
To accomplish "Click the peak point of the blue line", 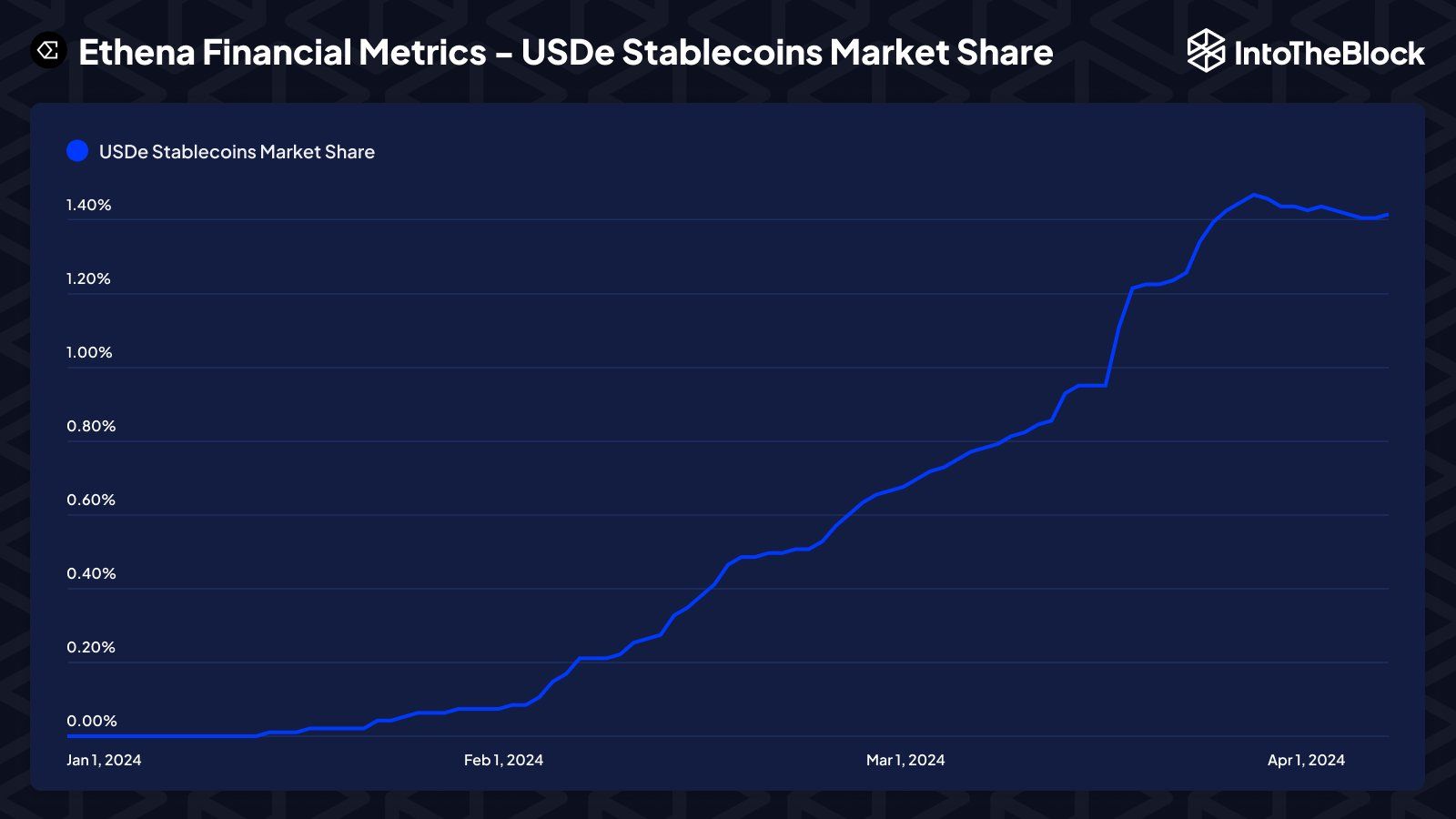I will (x=1254, y=195).
